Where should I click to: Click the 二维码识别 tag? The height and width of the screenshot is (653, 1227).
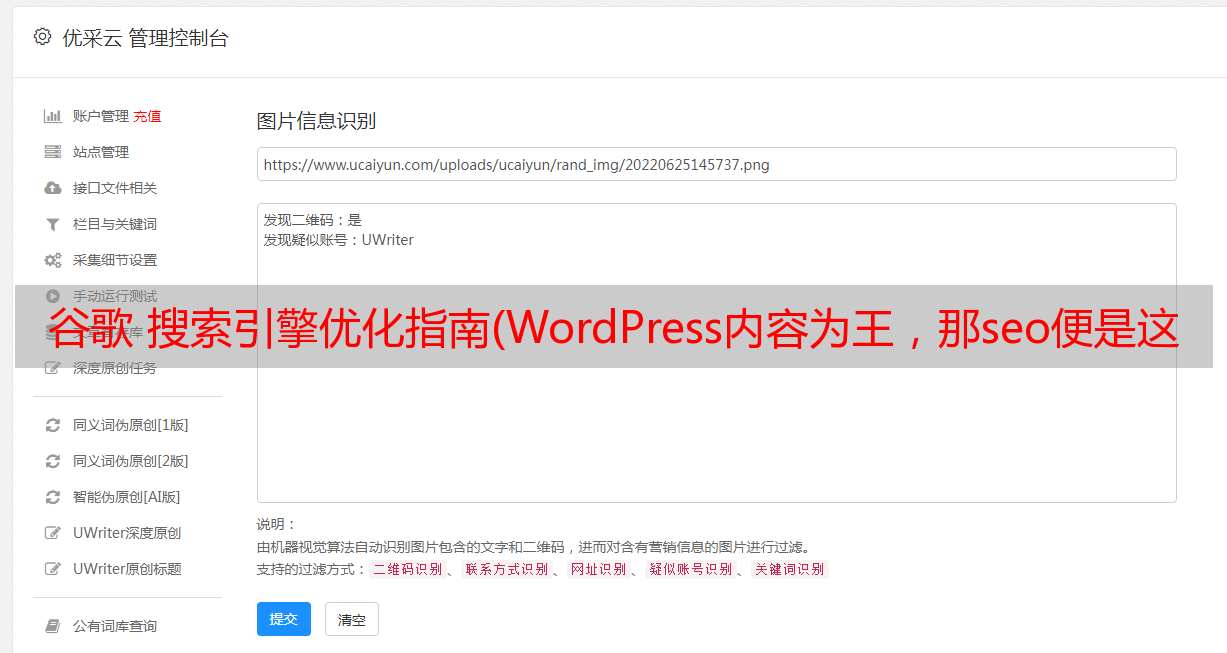(407, 569)
